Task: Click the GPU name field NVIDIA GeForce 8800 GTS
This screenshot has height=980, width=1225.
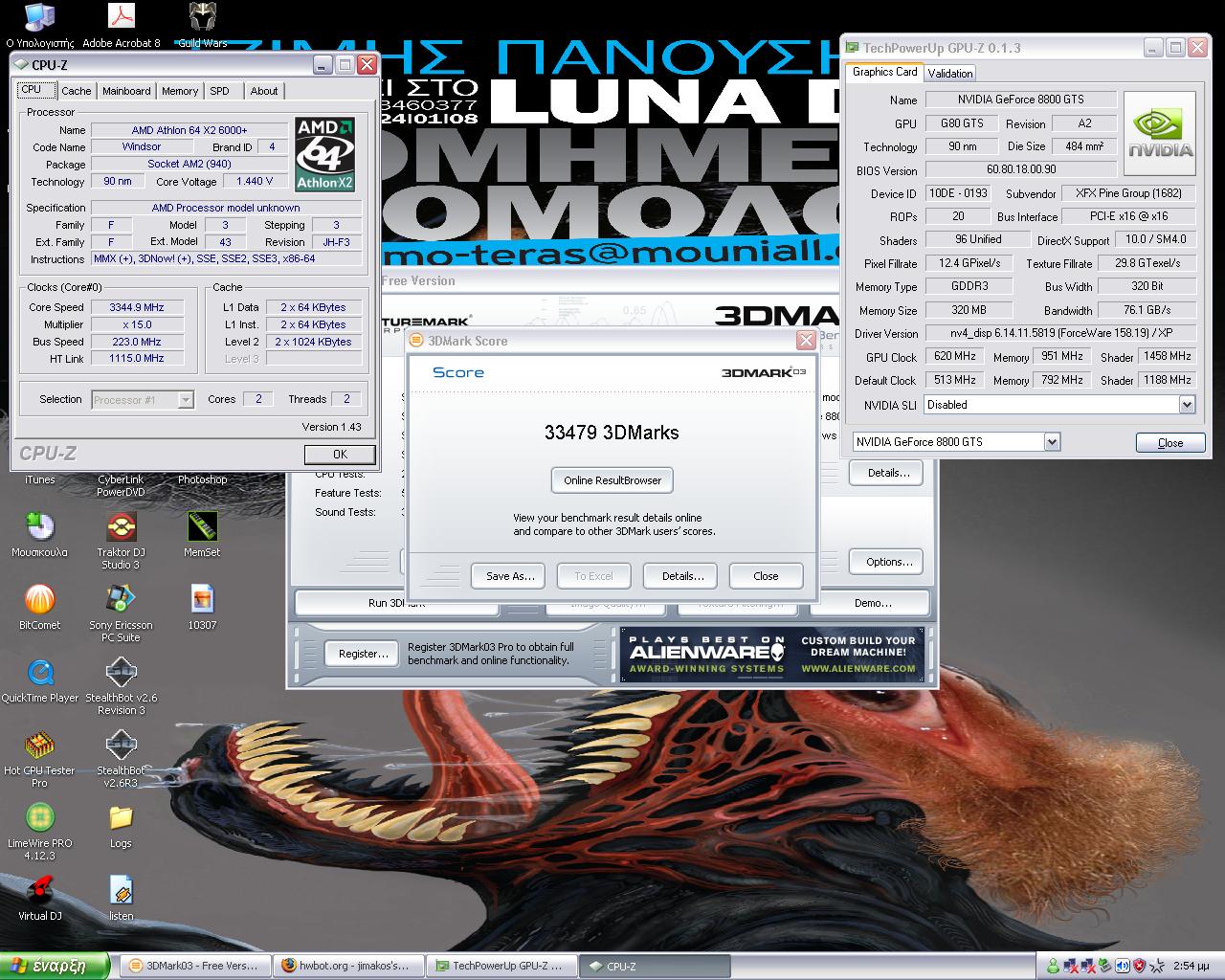Action: coord(1020,100)
